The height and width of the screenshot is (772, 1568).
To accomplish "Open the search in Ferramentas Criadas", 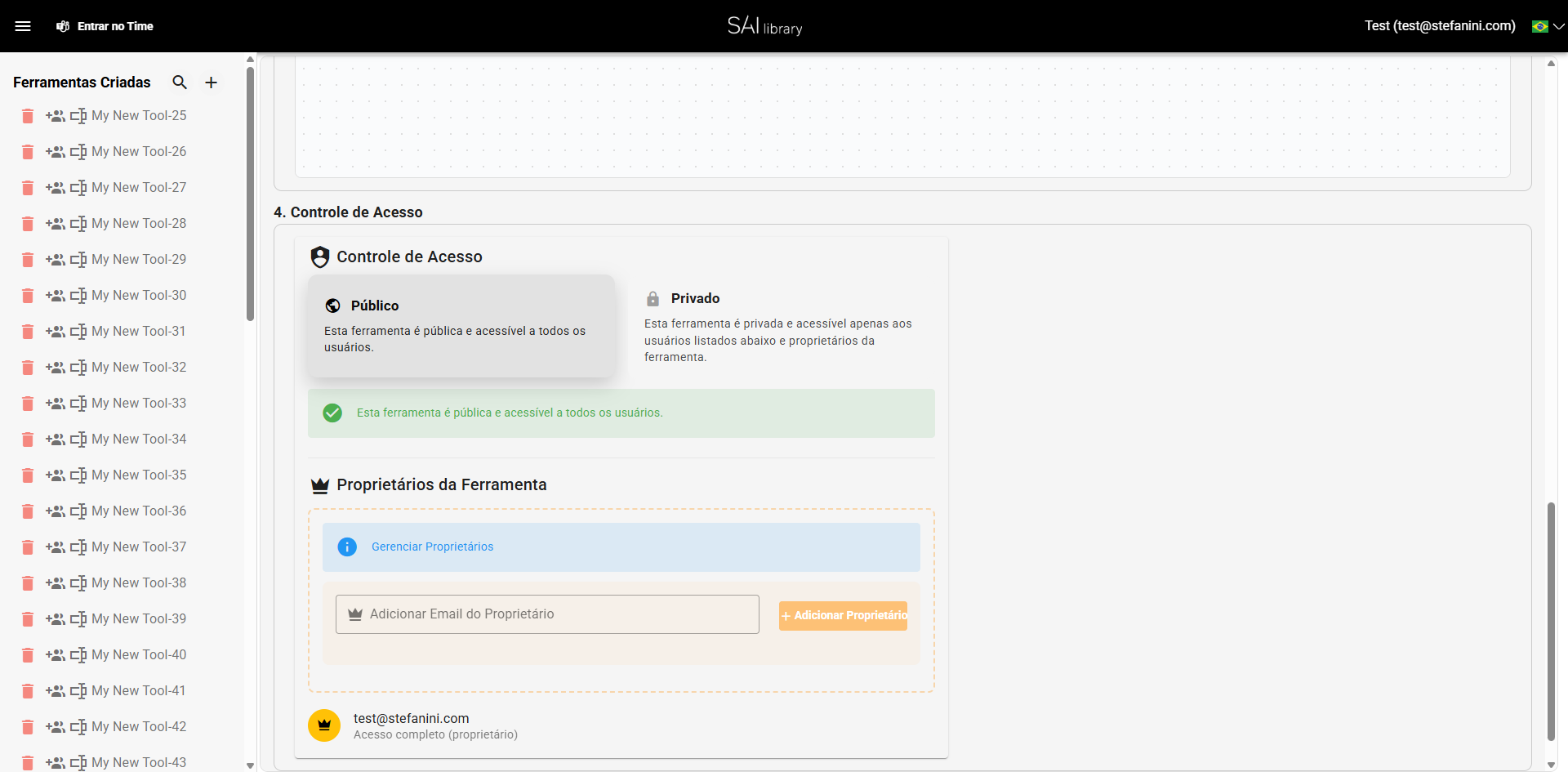I will click(x=180, y=83).
